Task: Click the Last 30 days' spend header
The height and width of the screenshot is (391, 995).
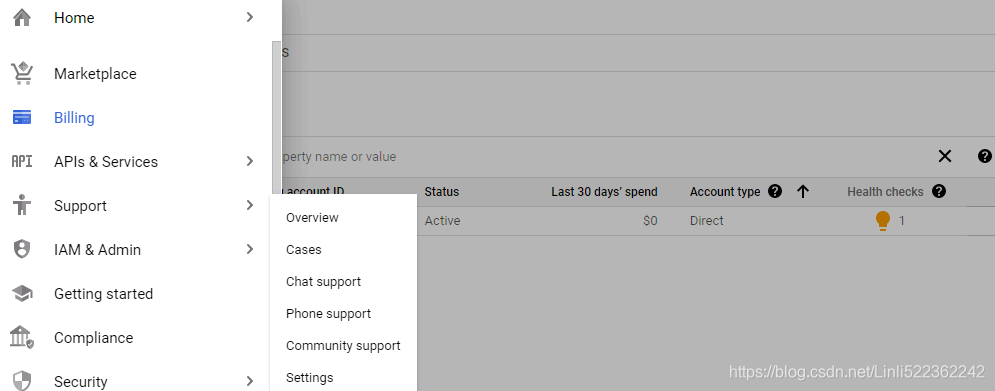Action: tap(604, 192)
